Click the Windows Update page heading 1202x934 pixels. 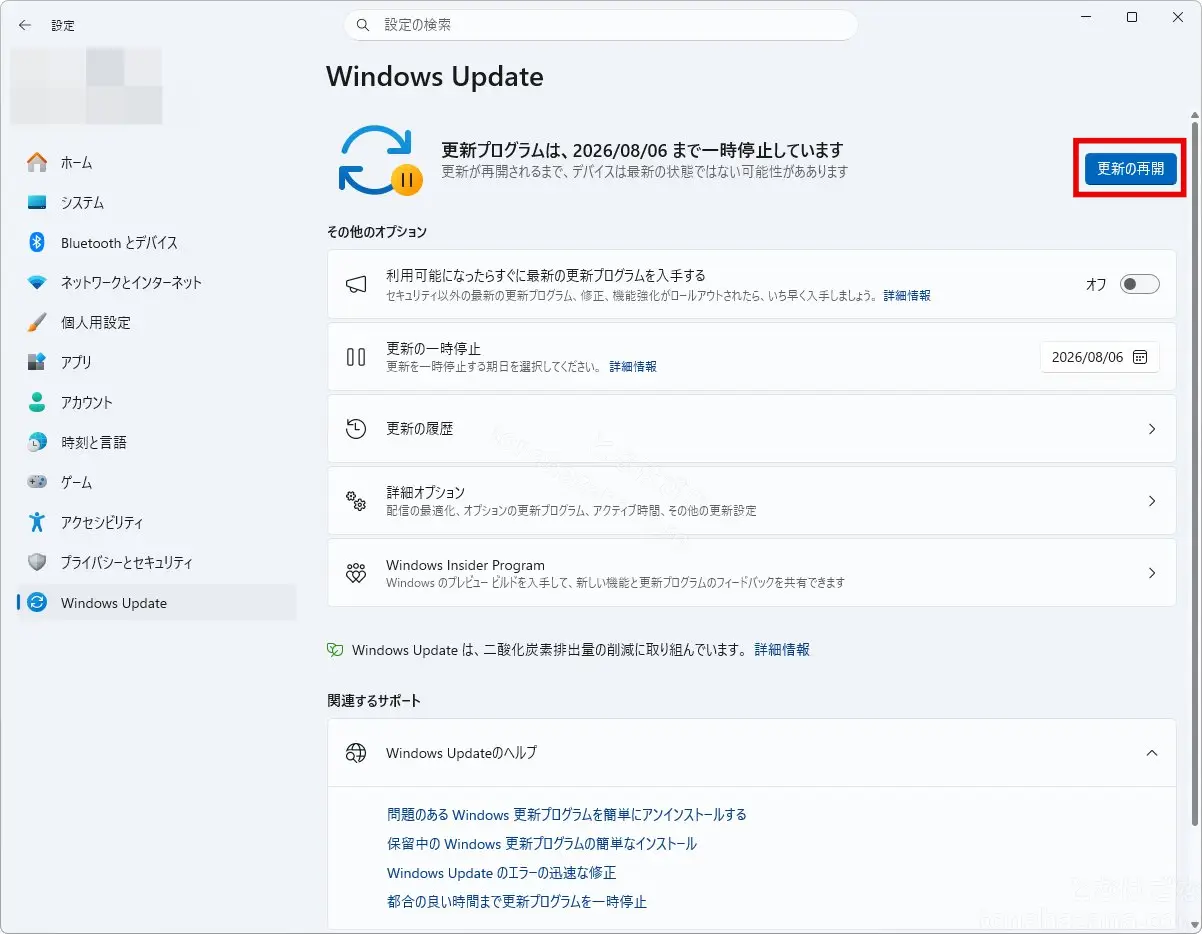435,76
